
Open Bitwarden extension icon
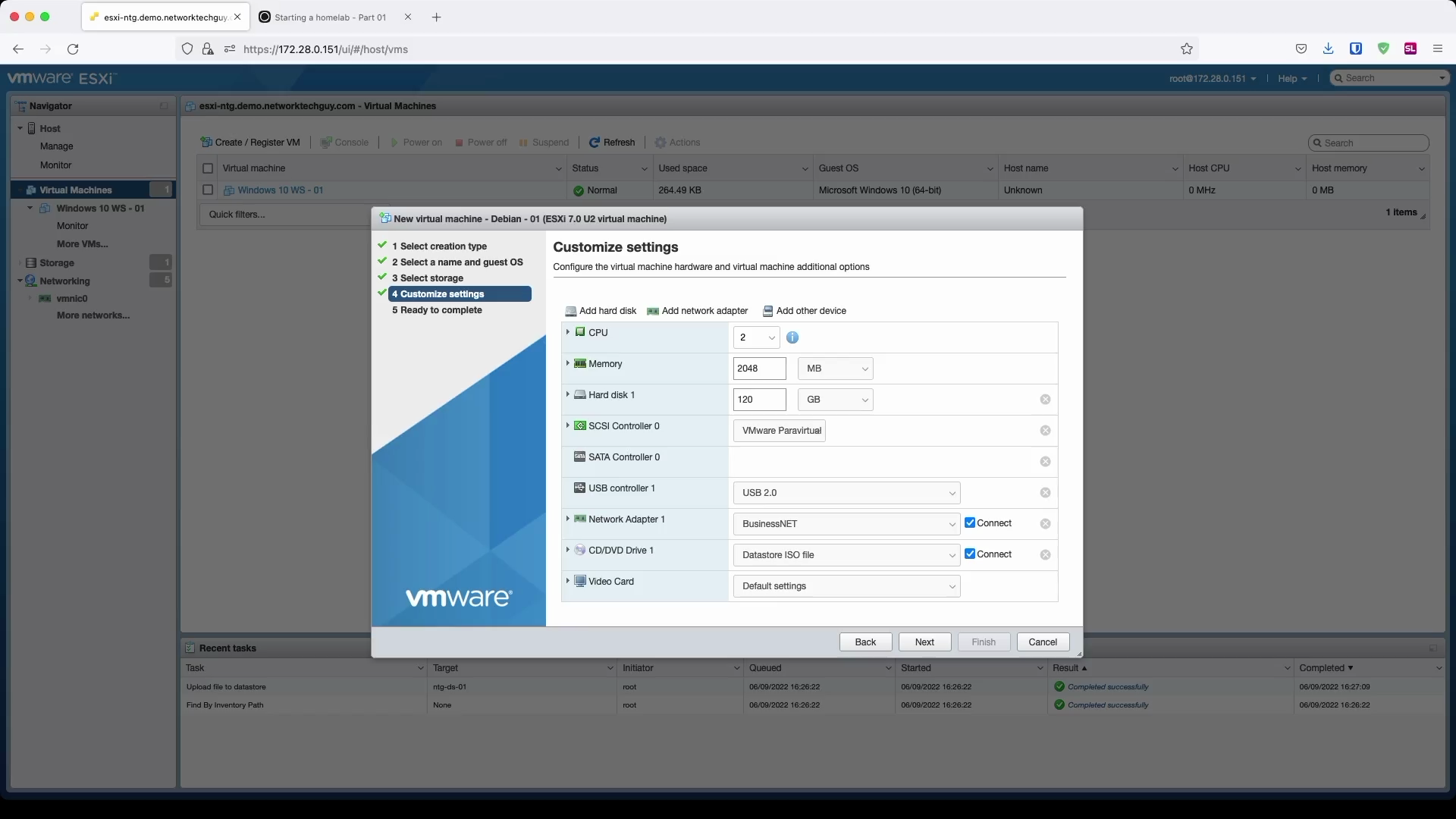click(x=1356, y=49)
